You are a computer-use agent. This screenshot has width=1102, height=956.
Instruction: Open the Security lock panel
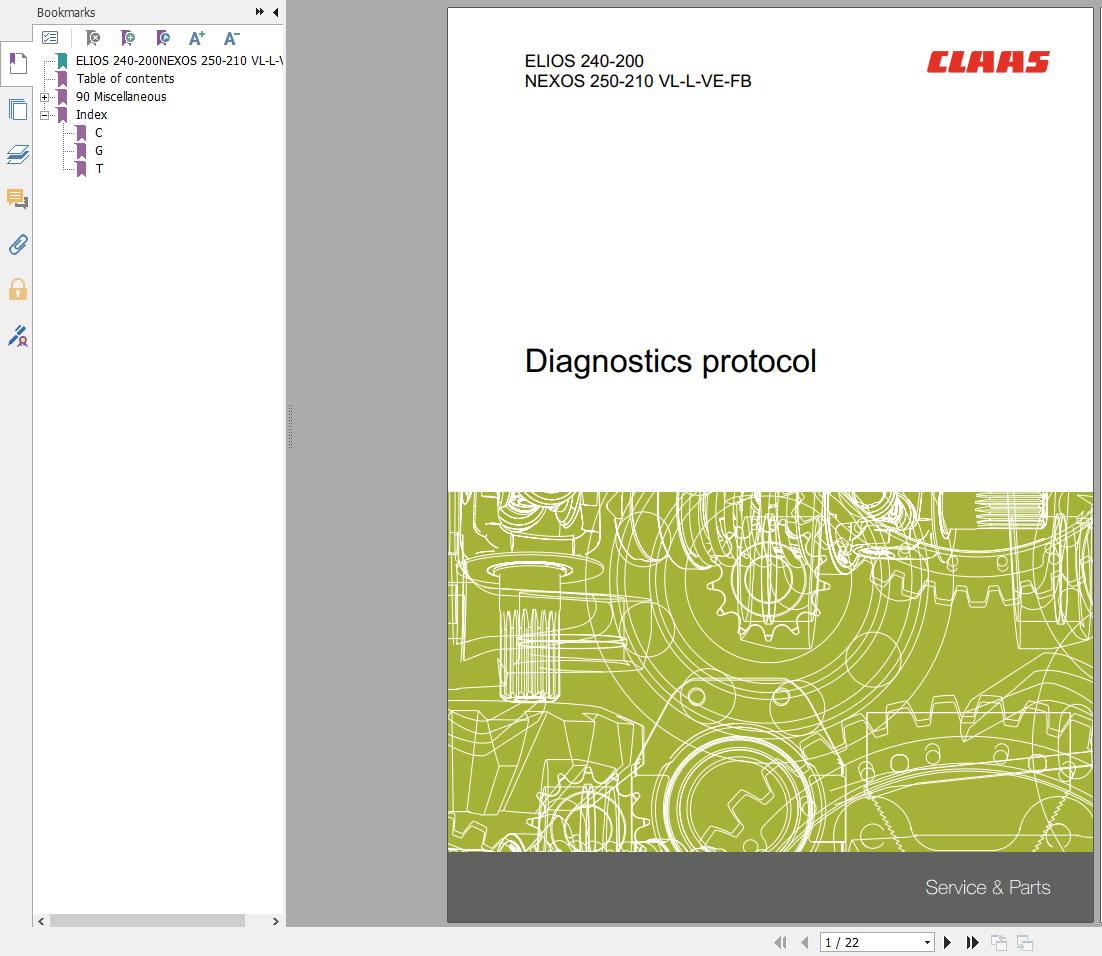click(16, 290)
